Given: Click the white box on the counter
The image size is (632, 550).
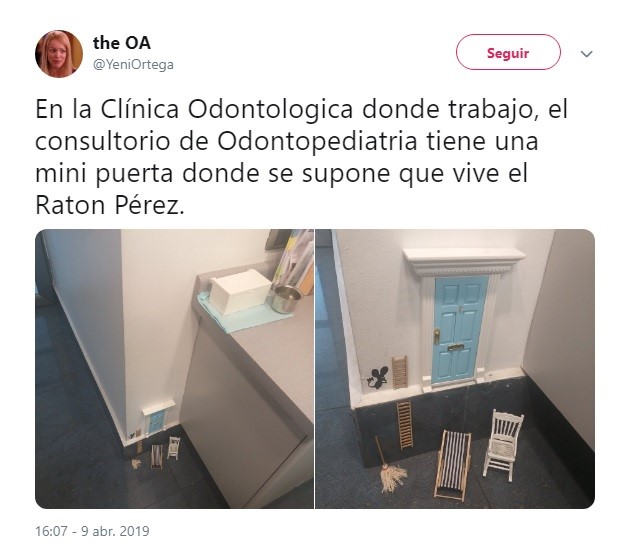Looking at the screenshot, I should click(240, 291).
